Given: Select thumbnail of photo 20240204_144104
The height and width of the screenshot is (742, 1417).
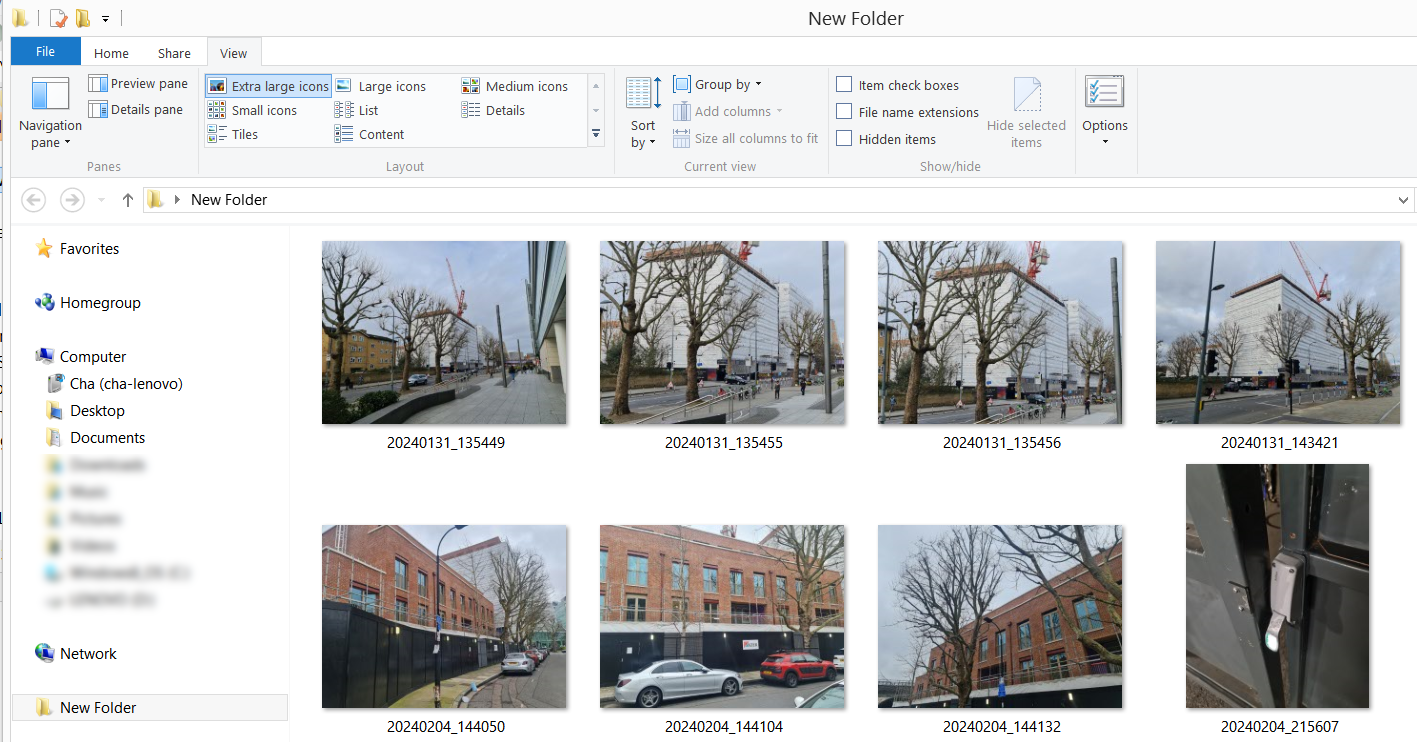Looking at the screenshot, I should click(722, 616).
